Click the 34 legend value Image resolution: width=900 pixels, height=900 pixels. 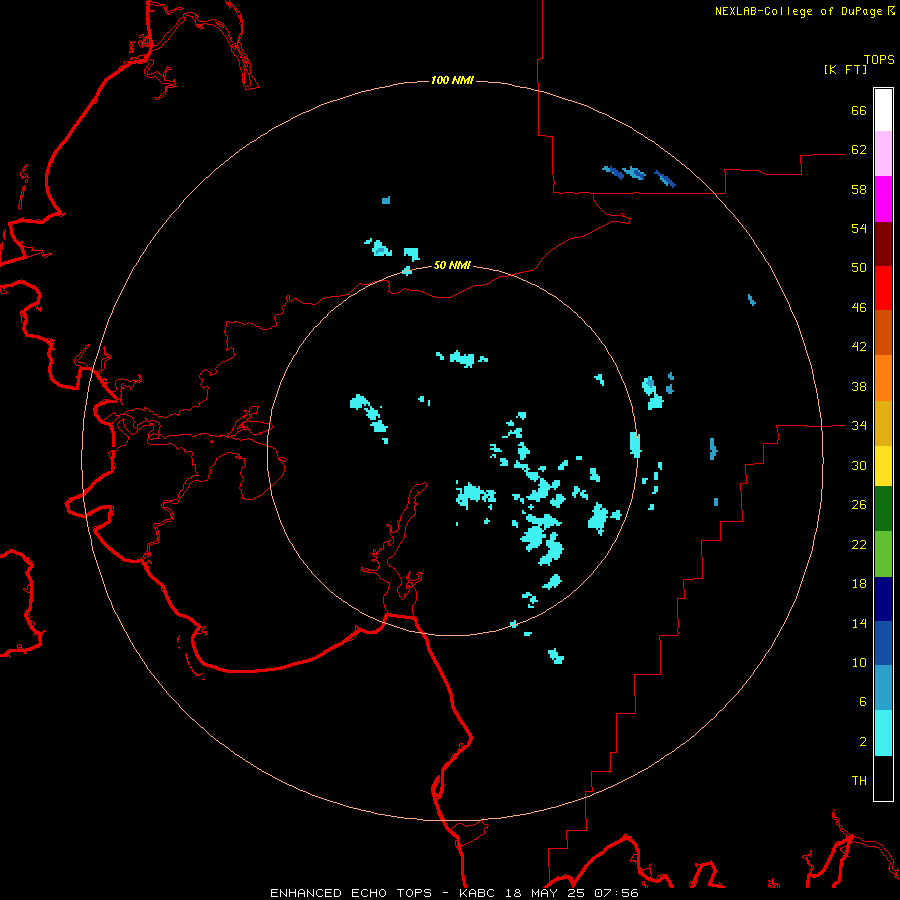[859, 425]
